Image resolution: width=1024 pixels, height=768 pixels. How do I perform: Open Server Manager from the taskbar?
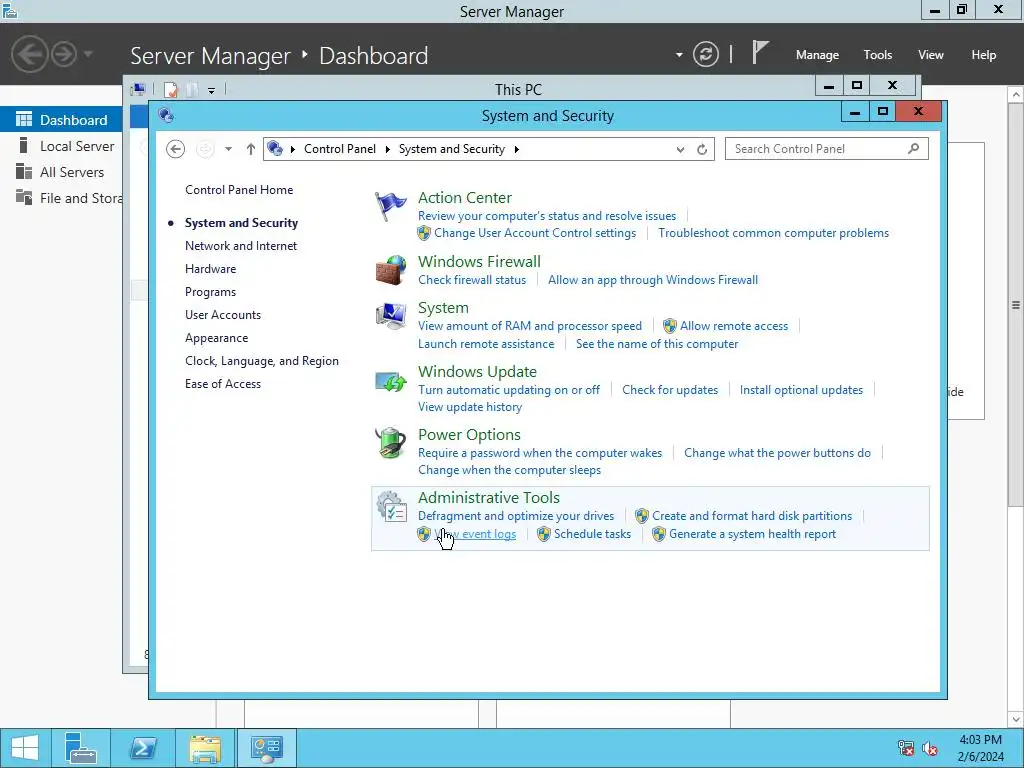(x=80, y=748)
